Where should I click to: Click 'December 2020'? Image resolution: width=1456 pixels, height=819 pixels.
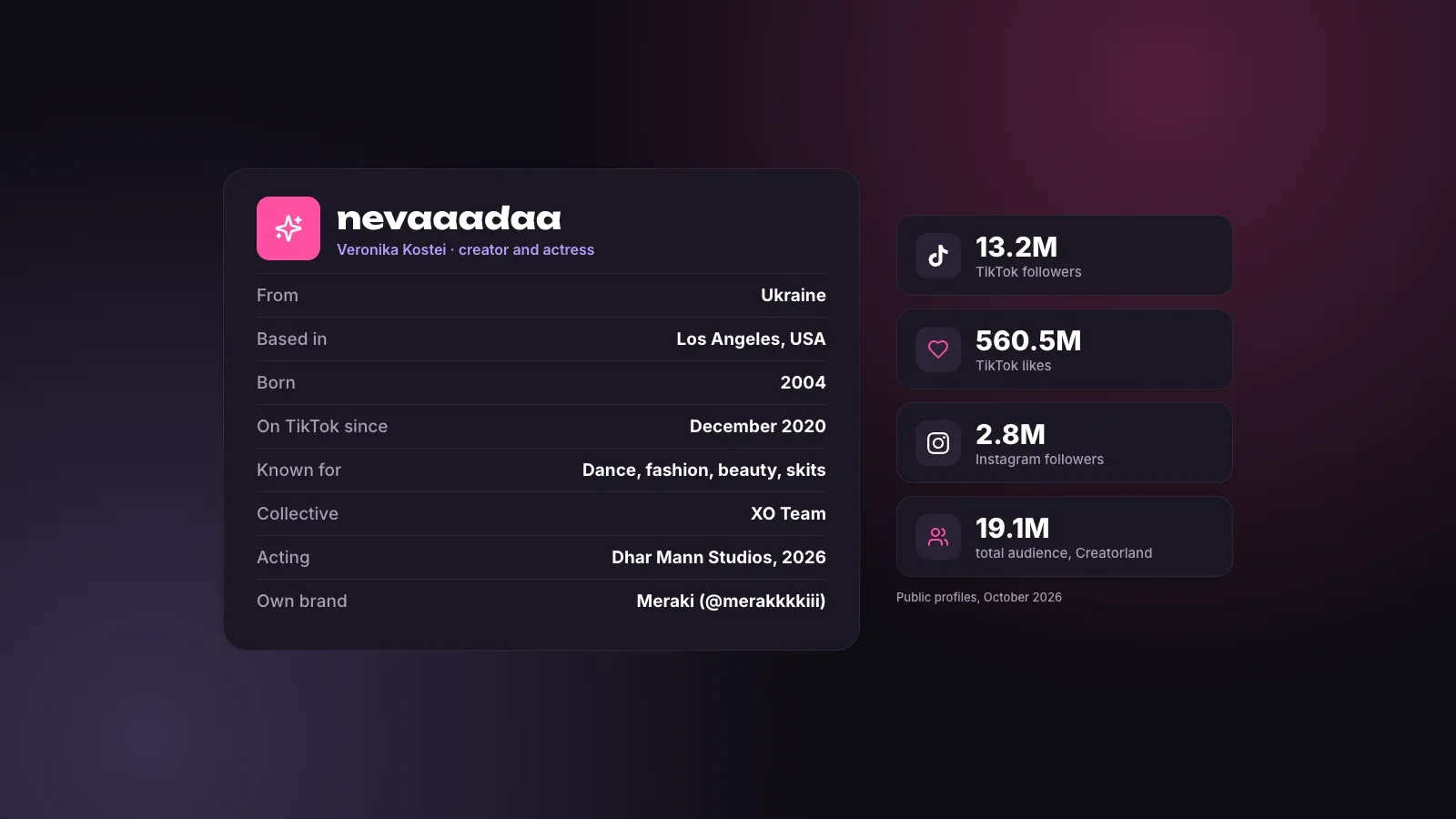(758, 426)
